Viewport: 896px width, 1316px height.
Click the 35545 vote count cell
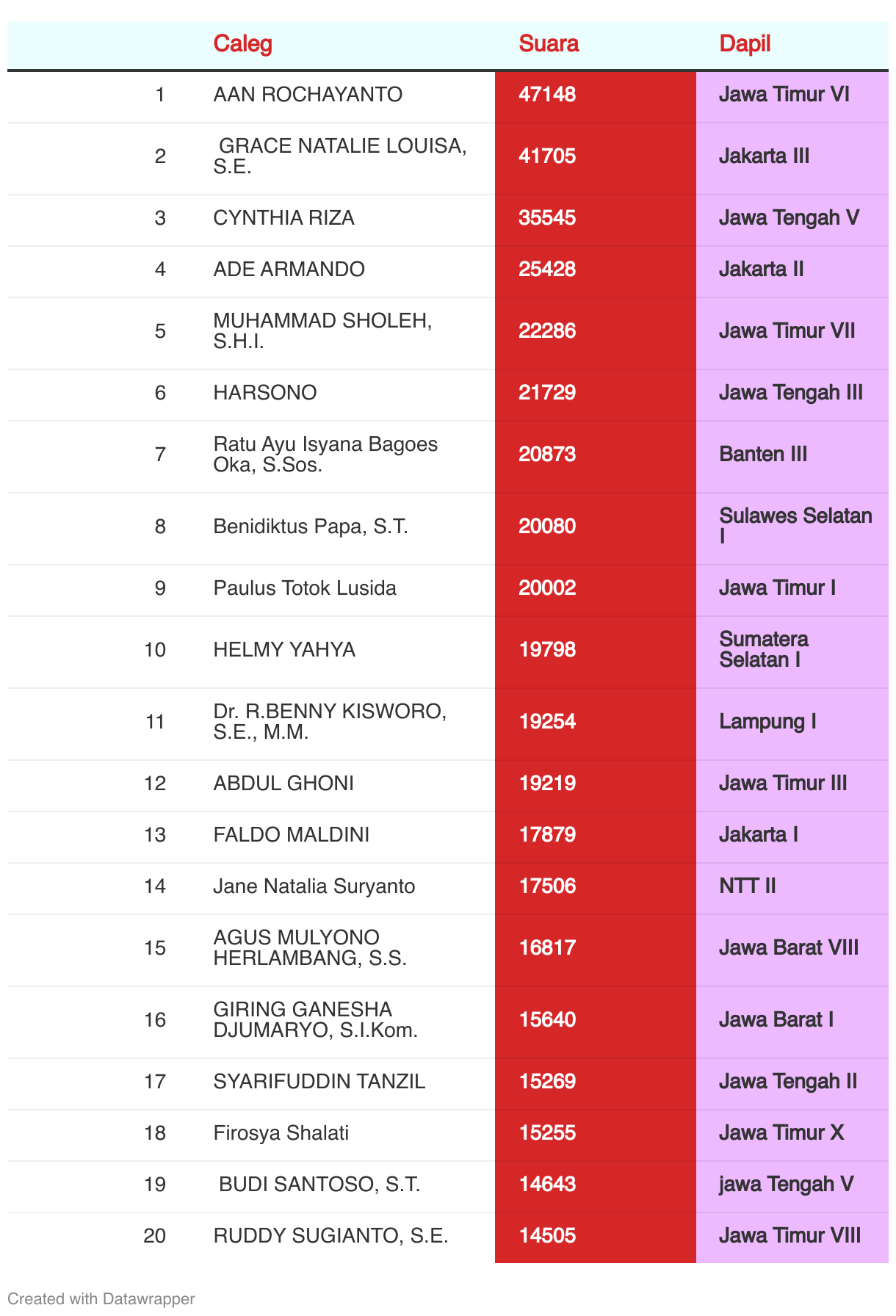click(x=548, y=218)
